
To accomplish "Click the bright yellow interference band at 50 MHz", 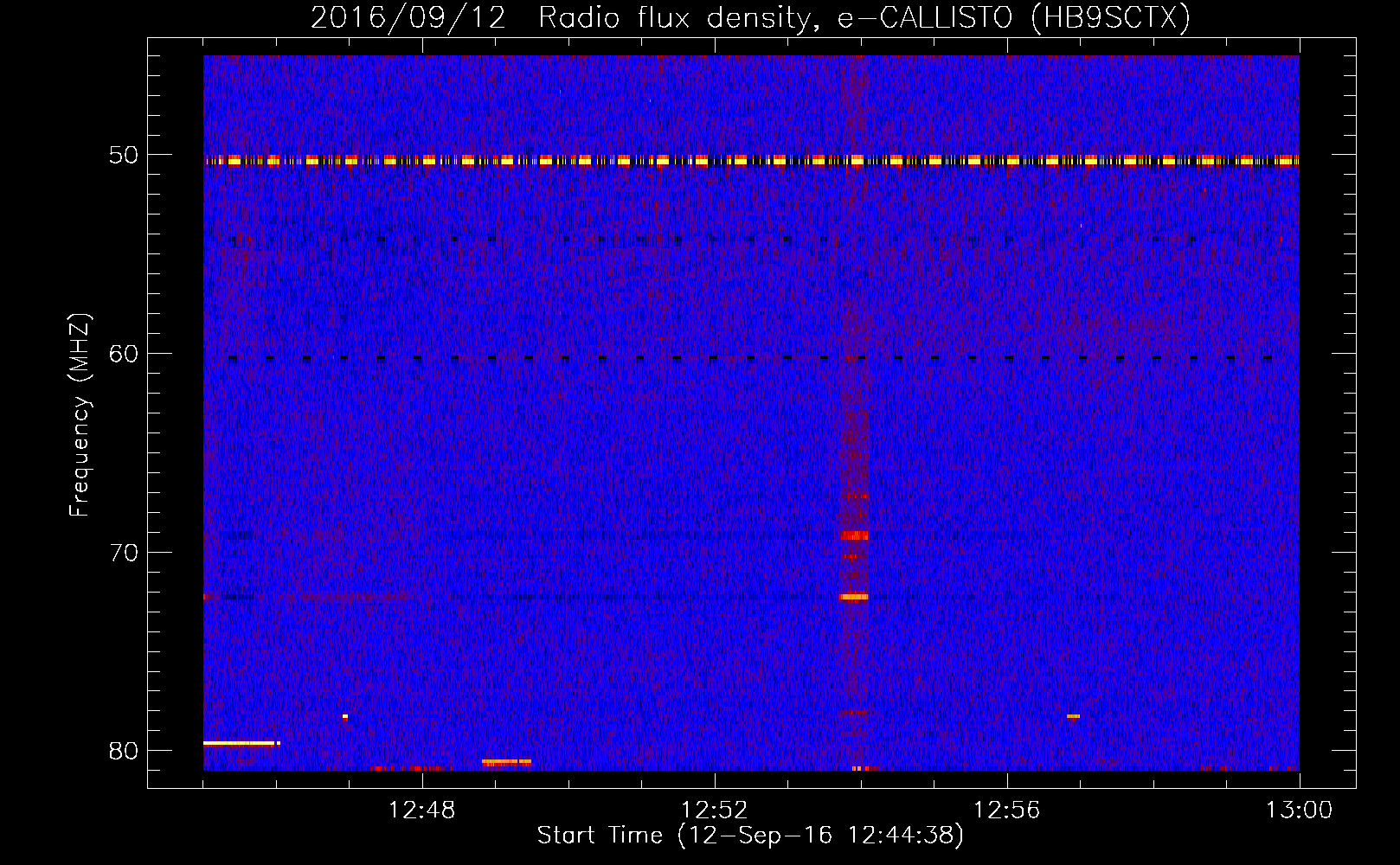I will point(751,160).
